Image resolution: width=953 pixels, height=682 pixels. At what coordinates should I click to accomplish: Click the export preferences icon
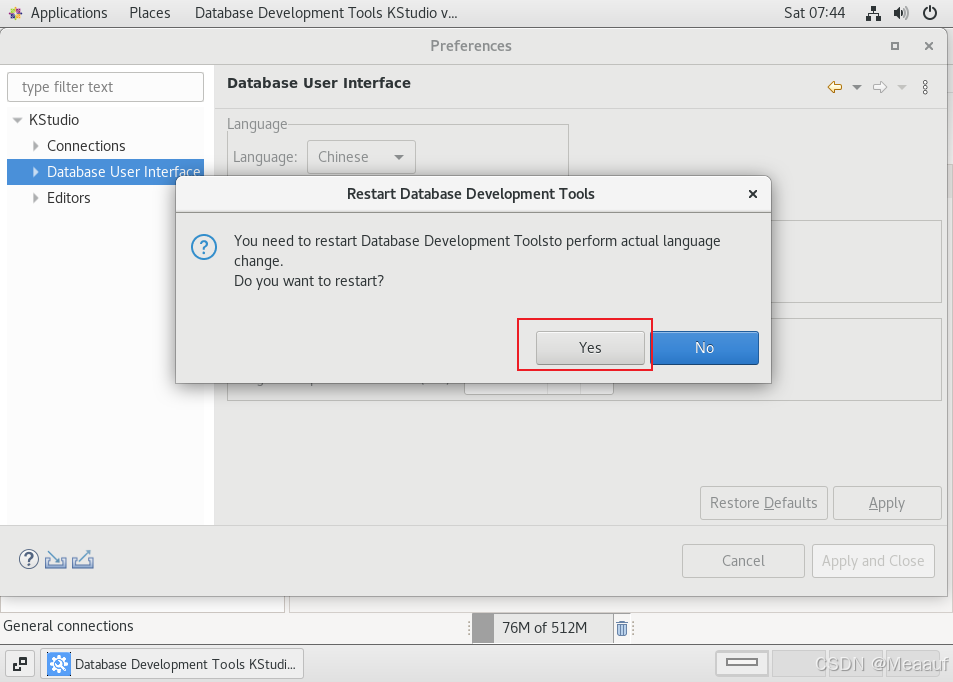coord(83,559)
